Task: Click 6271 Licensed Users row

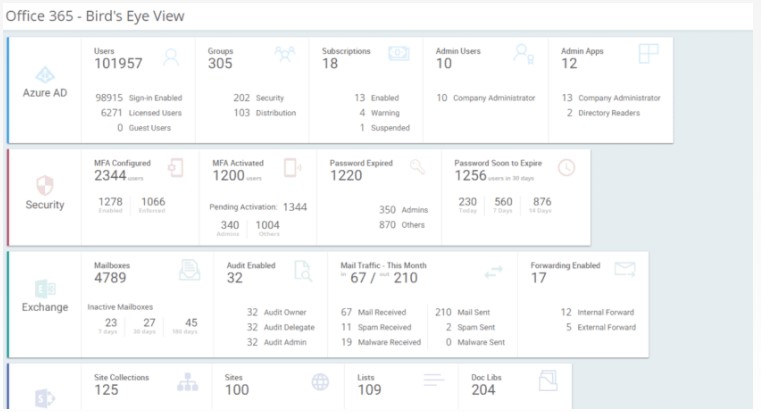Action: coord(141,113)
